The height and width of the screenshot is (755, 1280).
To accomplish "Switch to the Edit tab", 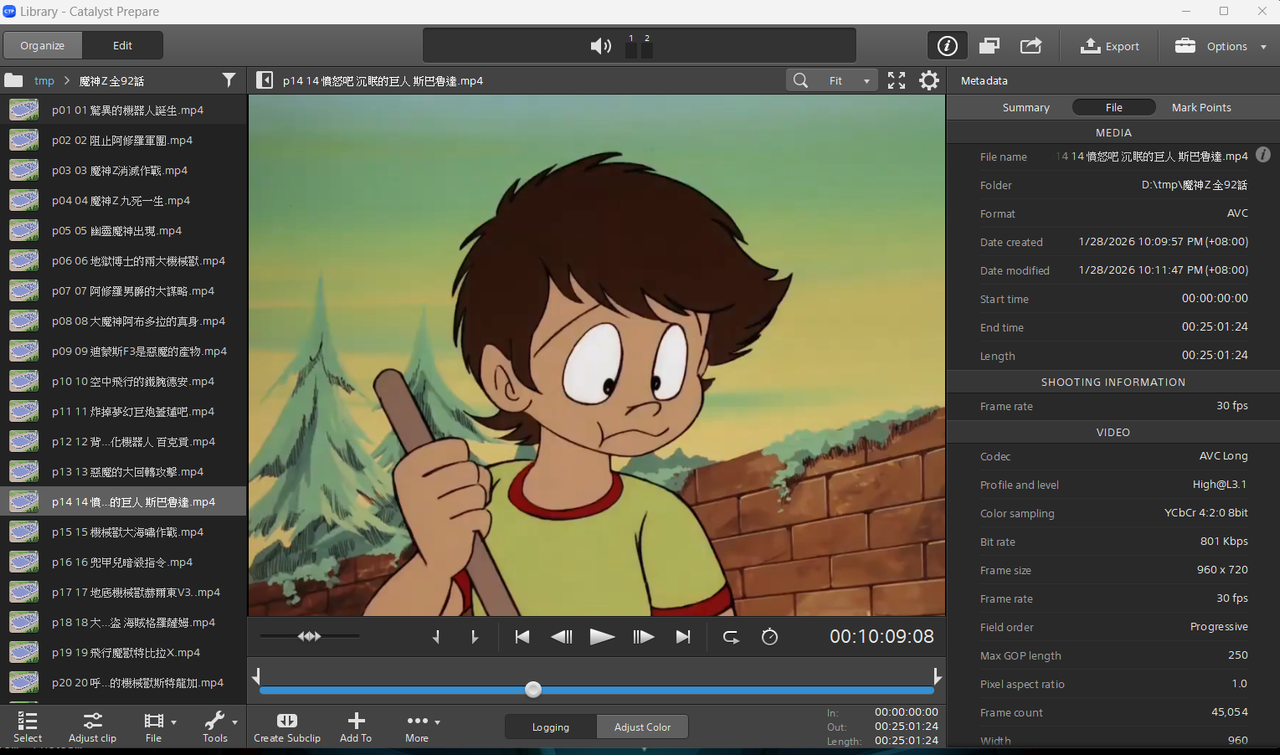I will pyautogui.click(x=123, y=46).
